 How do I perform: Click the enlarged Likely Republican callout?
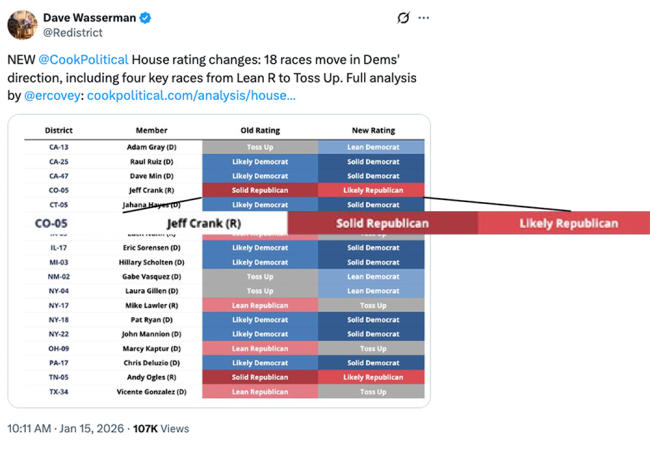(x=568, y=223)
